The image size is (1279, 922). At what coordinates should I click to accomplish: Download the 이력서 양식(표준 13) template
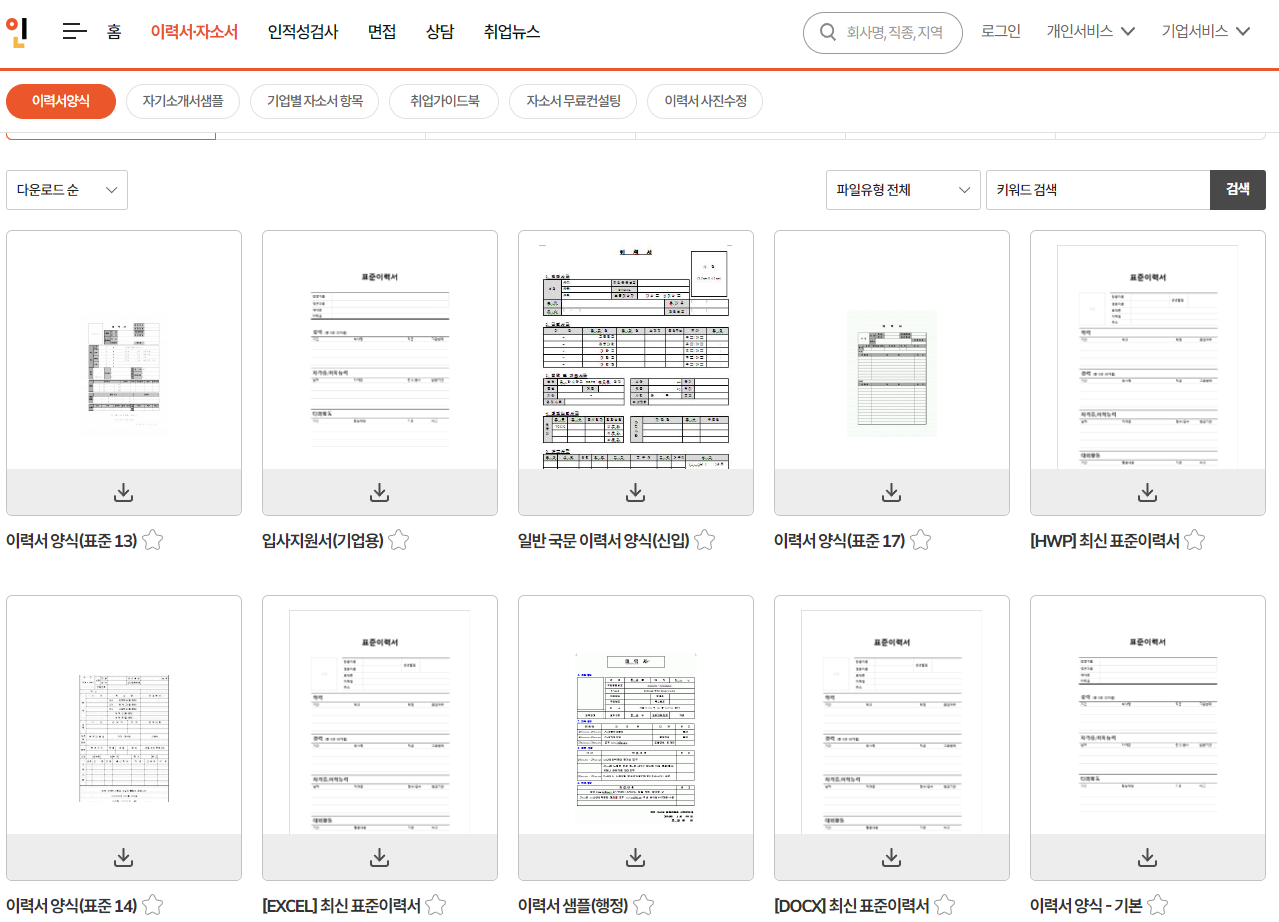tap(123, 491)
